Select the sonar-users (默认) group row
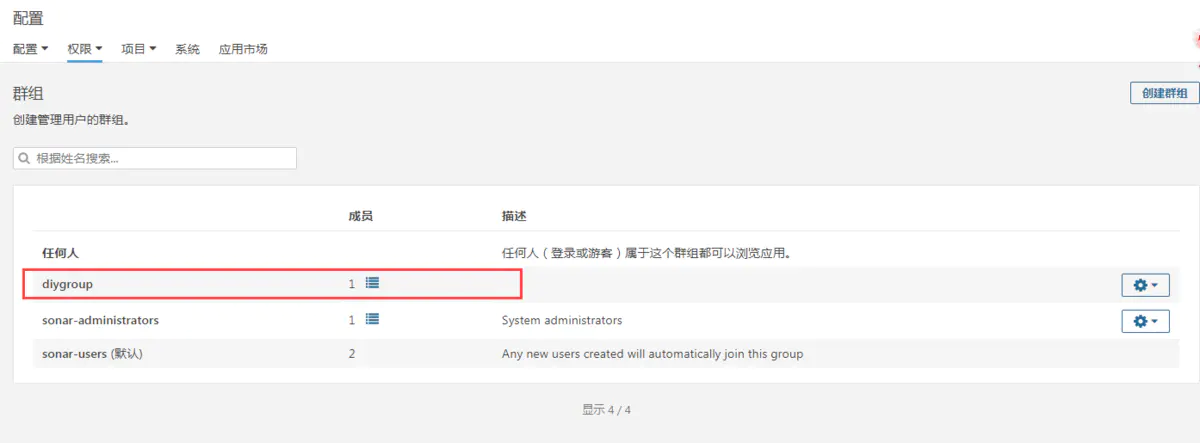 (x=605, y=354)
